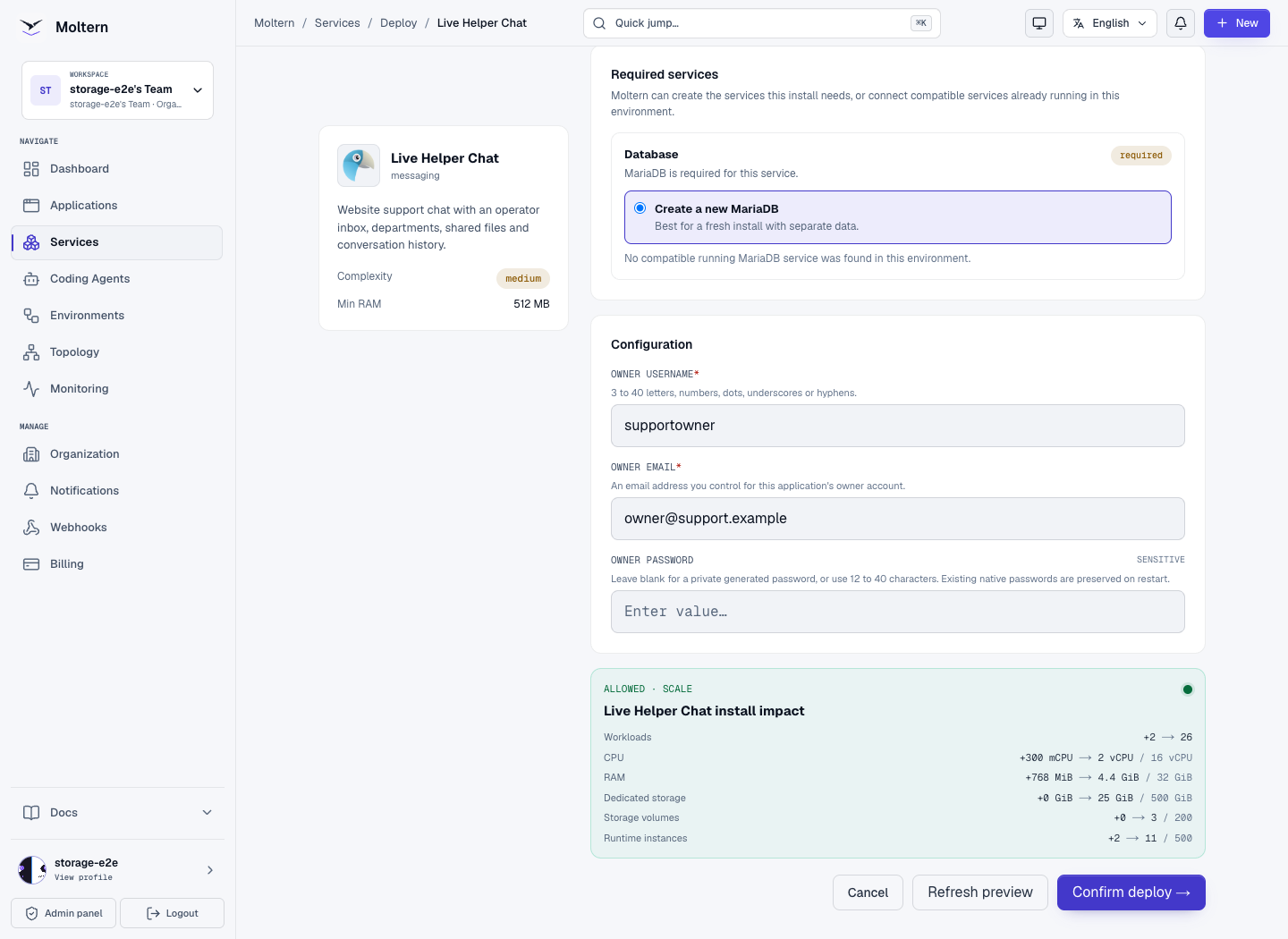Click the Moltern bird logo icon
Screen dimensions: 1288x939
31,27
